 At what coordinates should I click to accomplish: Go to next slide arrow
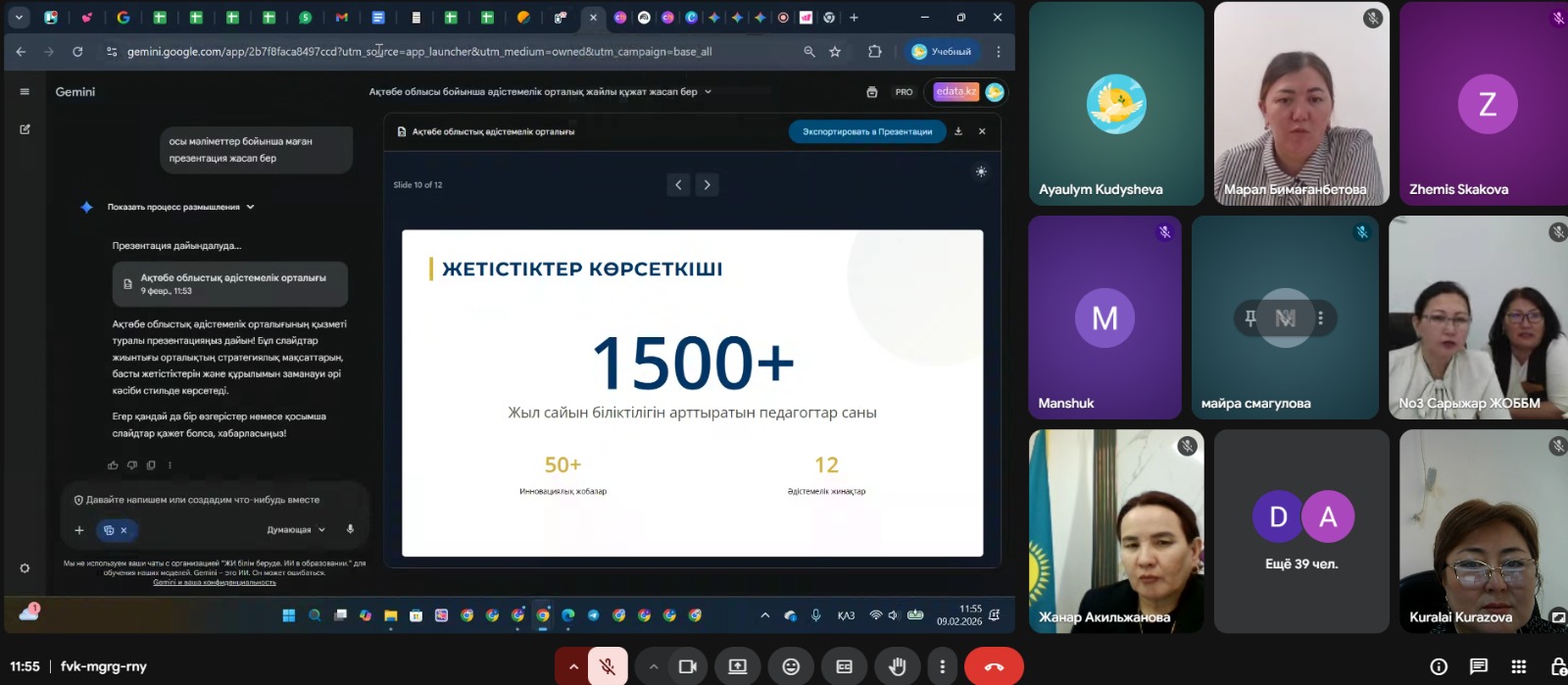pos(708,184)
